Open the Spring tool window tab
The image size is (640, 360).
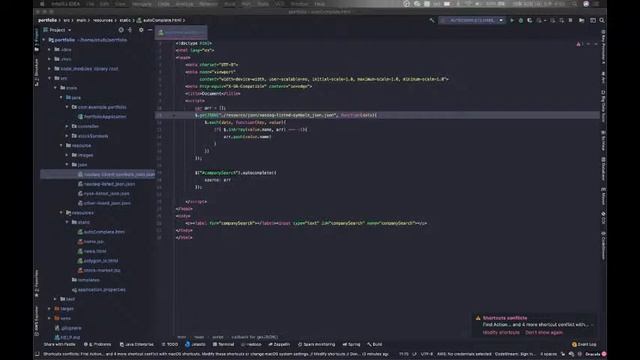[351, 344]
